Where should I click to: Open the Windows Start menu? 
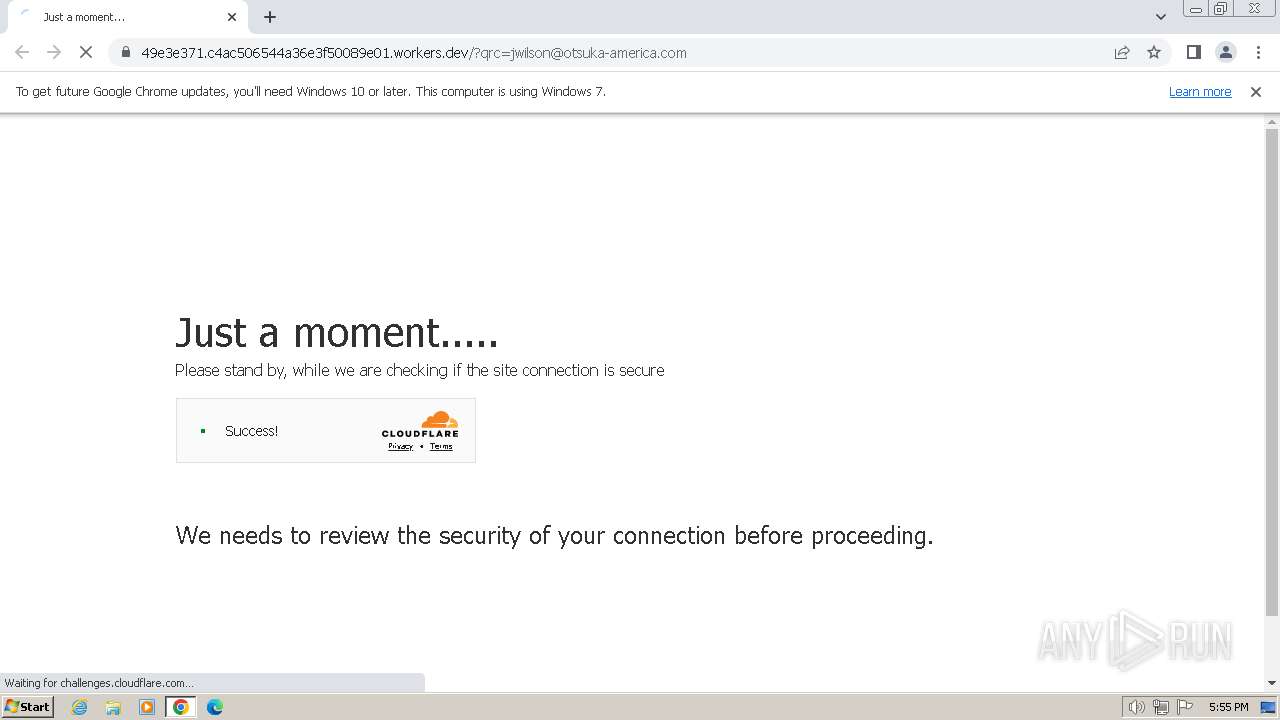(28, 706)
